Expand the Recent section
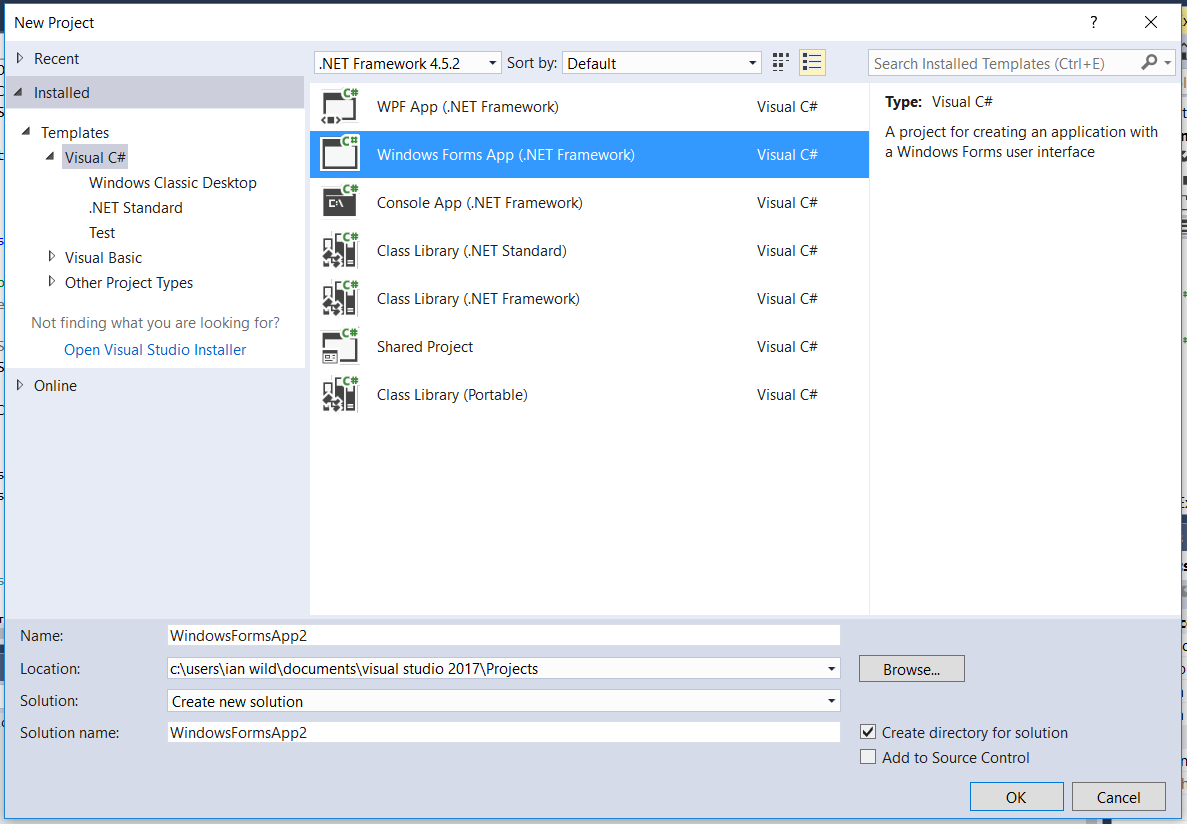This screenshot has width=1187, height=824. click(20, 58)
